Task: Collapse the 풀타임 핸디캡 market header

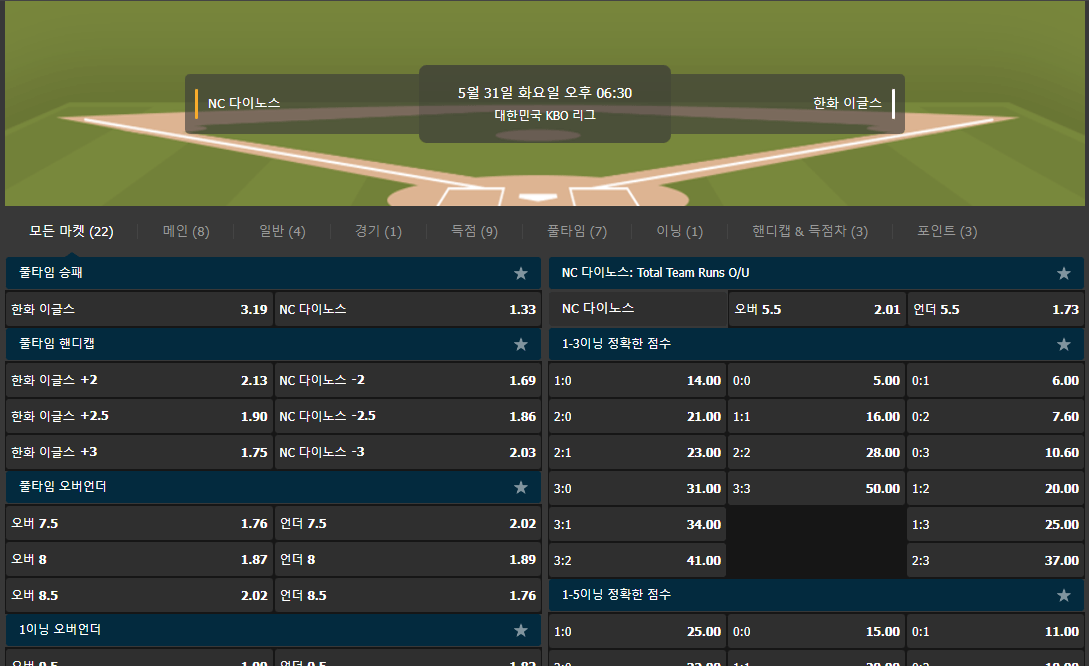Action: (273, 344)
